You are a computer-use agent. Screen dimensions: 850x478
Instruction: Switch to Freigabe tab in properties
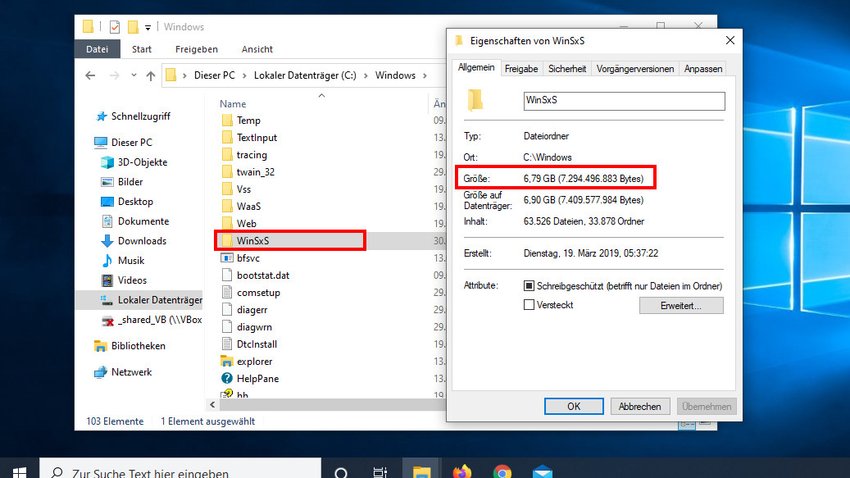[x=521, y=69]
